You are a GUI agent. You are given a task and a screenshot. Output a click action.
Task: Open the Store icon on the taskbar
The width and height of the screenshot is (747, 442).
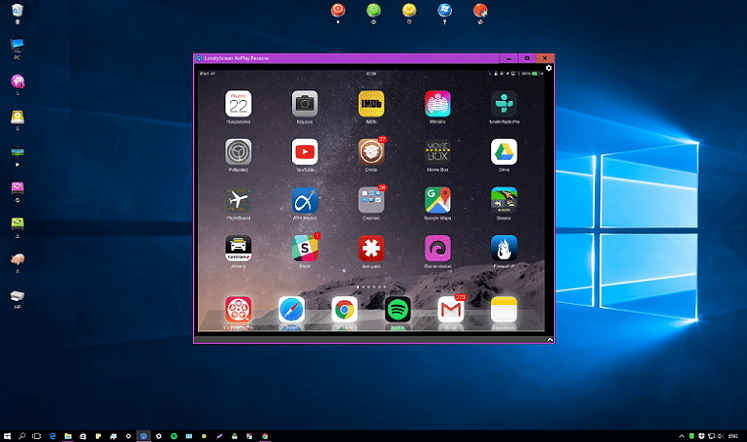(x=83, y=436)
